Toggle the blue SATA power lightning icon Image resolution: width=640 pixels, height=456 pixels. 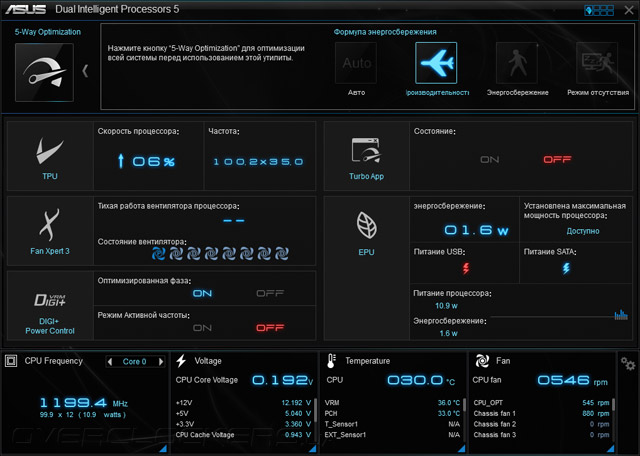(x=566, y=268)
